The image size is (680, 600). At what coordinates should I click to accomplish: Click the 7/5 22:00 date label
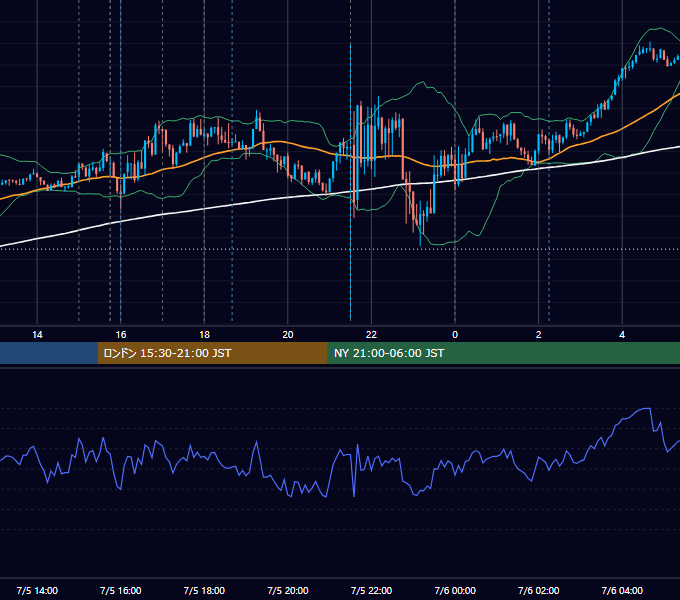pyautogui.click(x=371, y=590)
